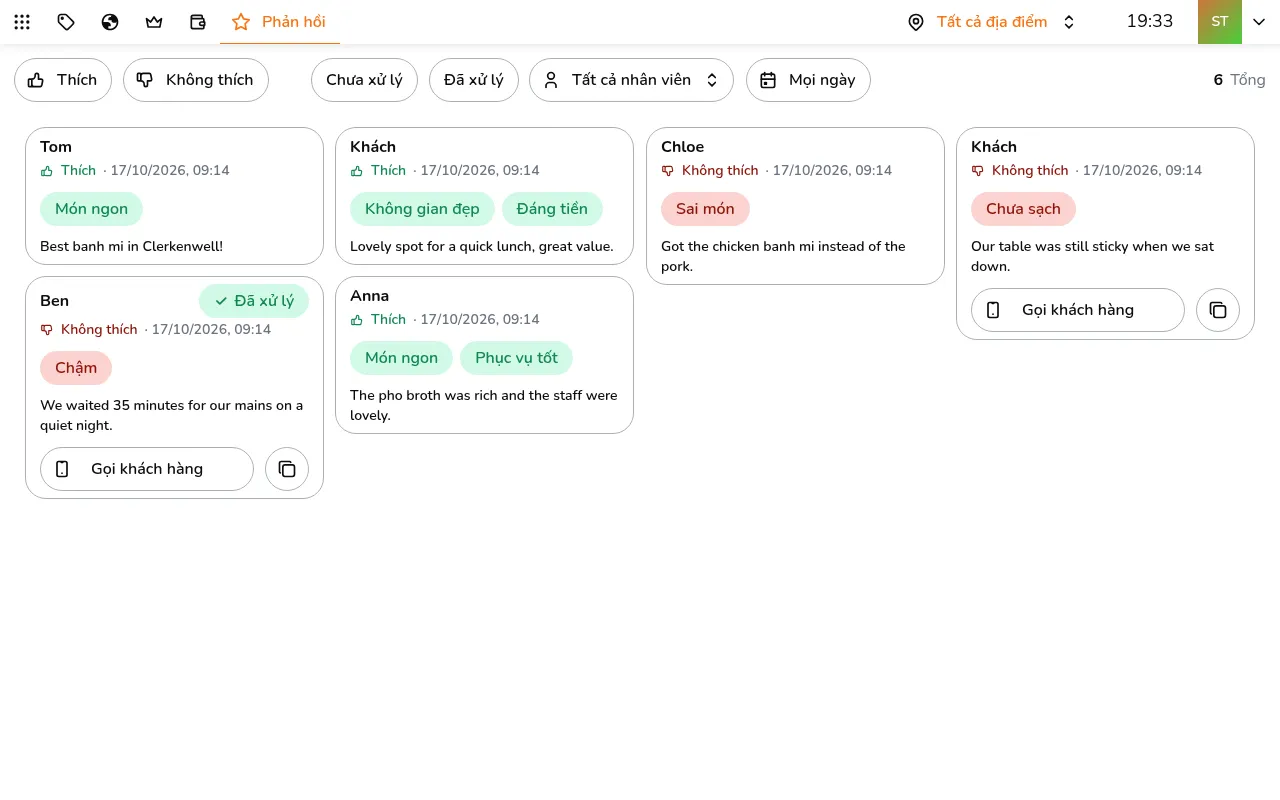This screenshot has width=1280, height=800.
Task: Copy phone number on Ben's feedback card
Action: [287, 469]
